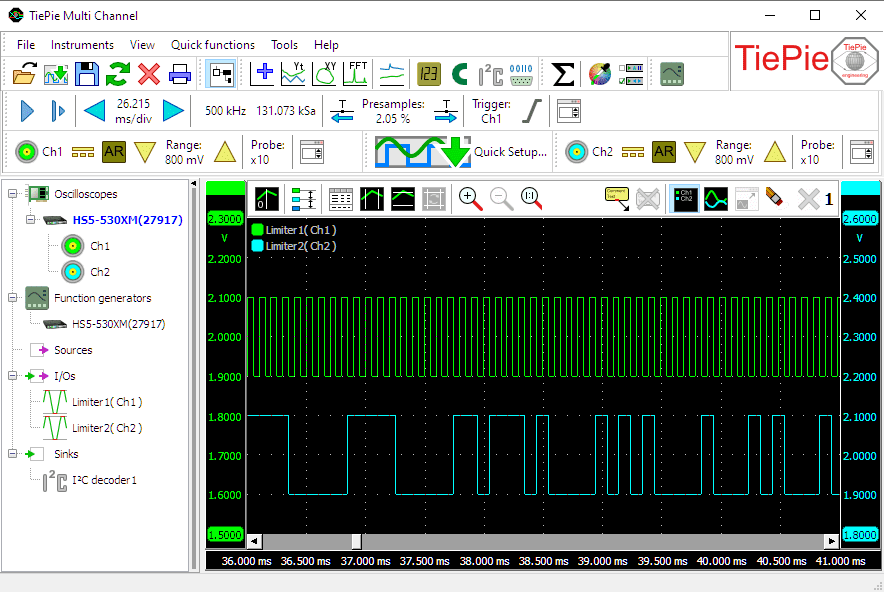884x592 pixels.
Task: Select the Yt graph view icon
Action: pyautogui.click(x=291, y=74)
